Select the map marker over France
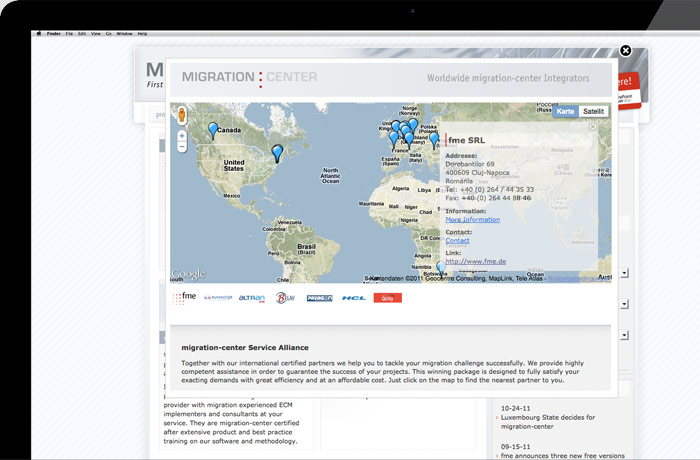Image resolution: width=700 pixels, height=460 pixels. 393,139
